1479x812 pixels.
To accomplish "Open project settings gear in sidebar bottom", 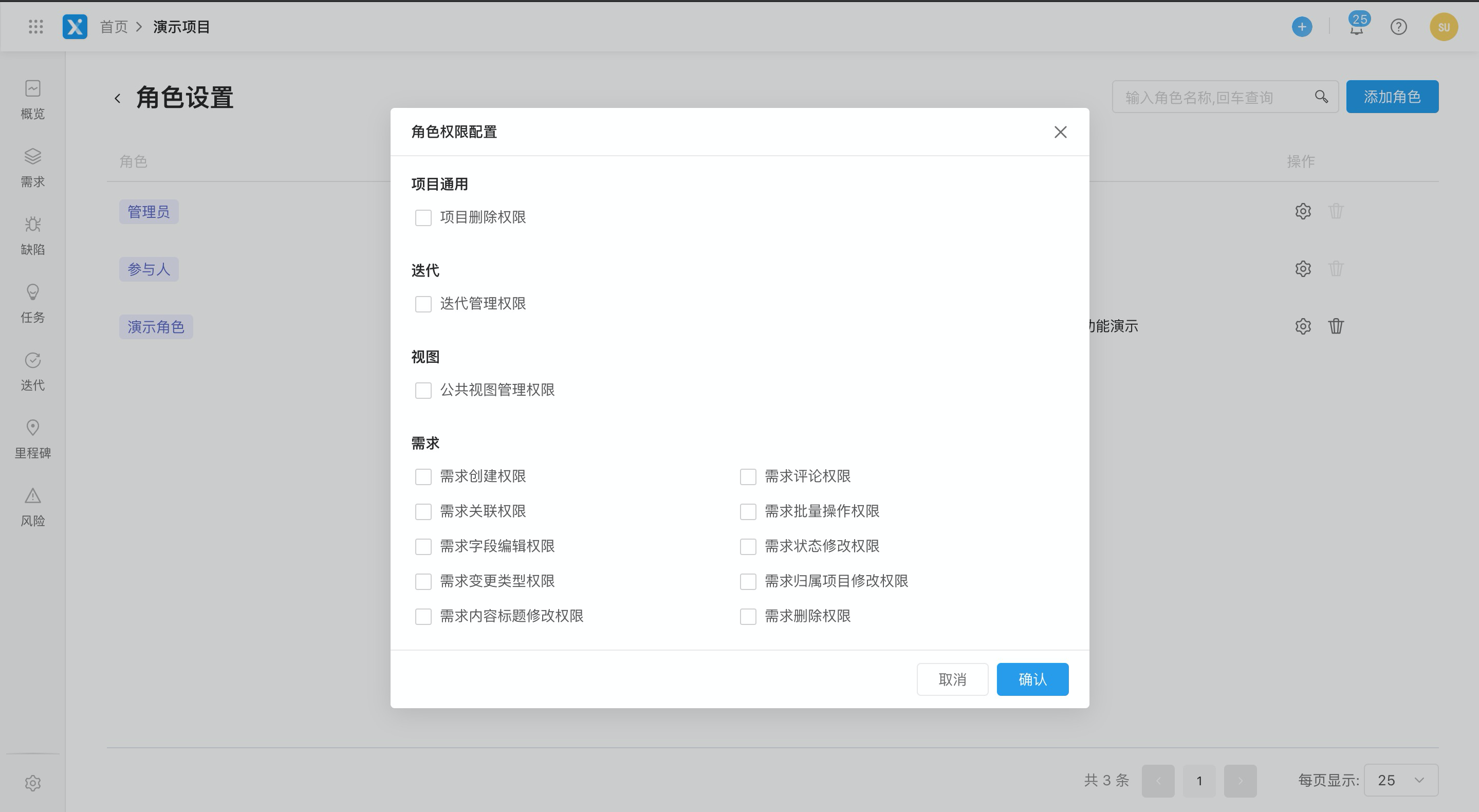I will click(33, 783).
